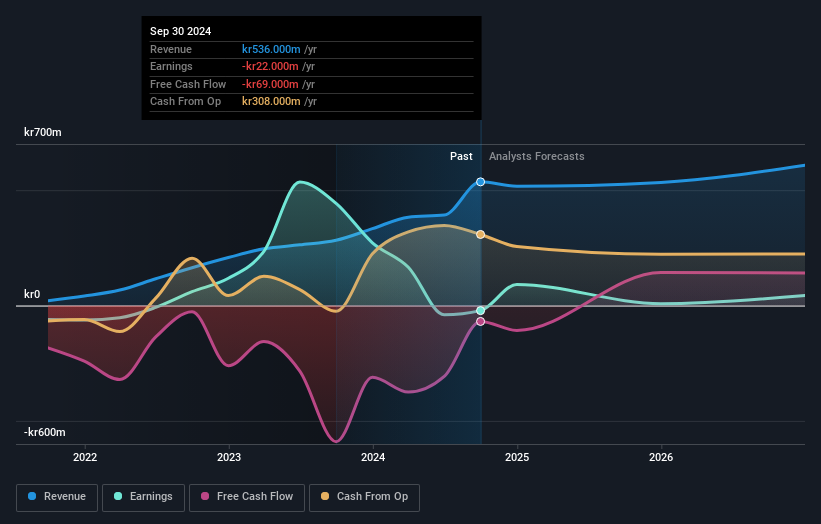
Task: Click the kr308.000m cash from op value
Action: coord(271,102)
